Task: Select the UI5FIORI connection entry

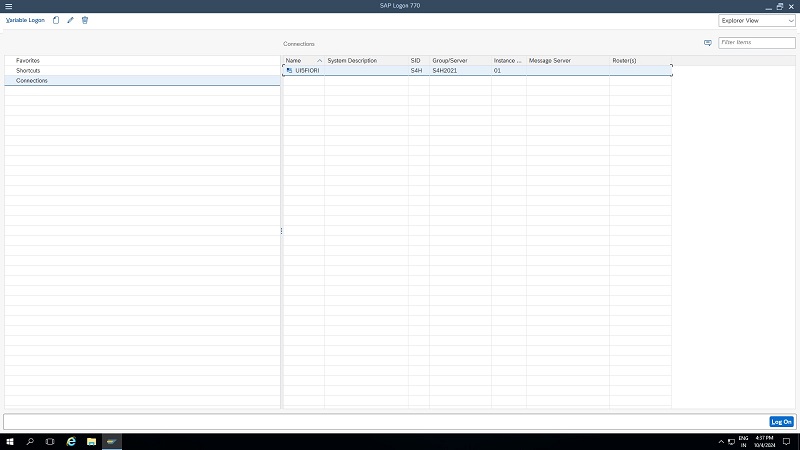Action: click(x=307, y=70)
